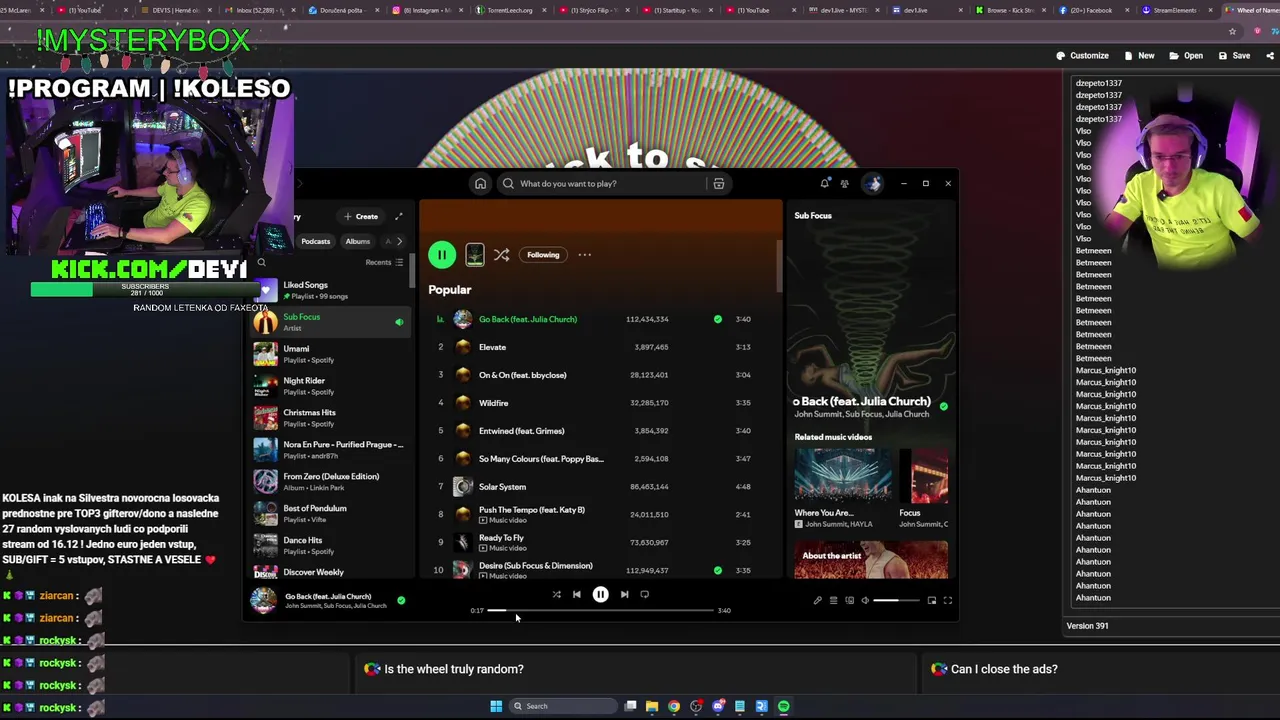
Task: Open lyrics microphone icon
Action: pyautogui.click(x=817, y=601)
